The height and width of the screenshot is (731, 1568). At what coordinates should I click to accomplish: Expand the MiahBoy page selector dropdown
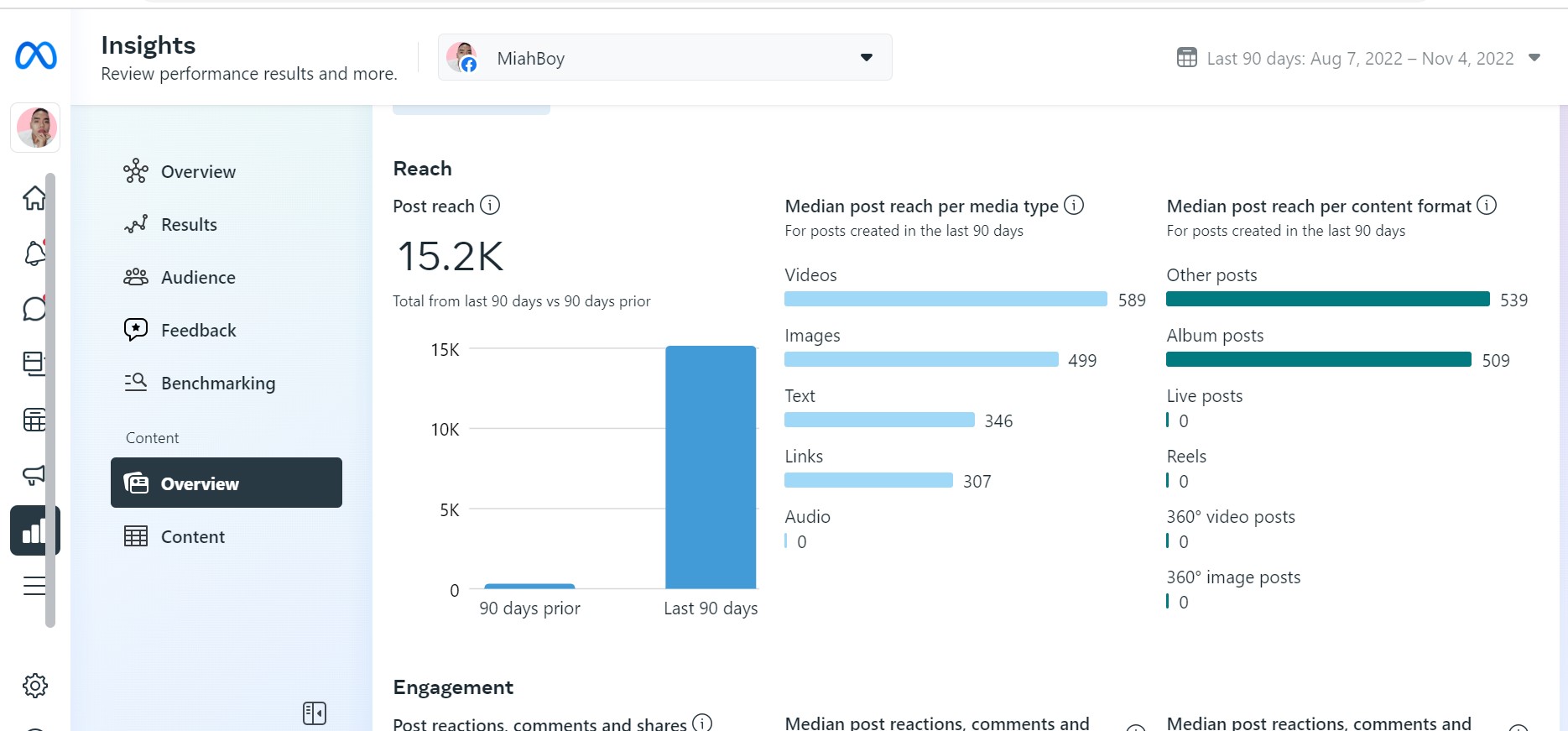click(664, 58)
